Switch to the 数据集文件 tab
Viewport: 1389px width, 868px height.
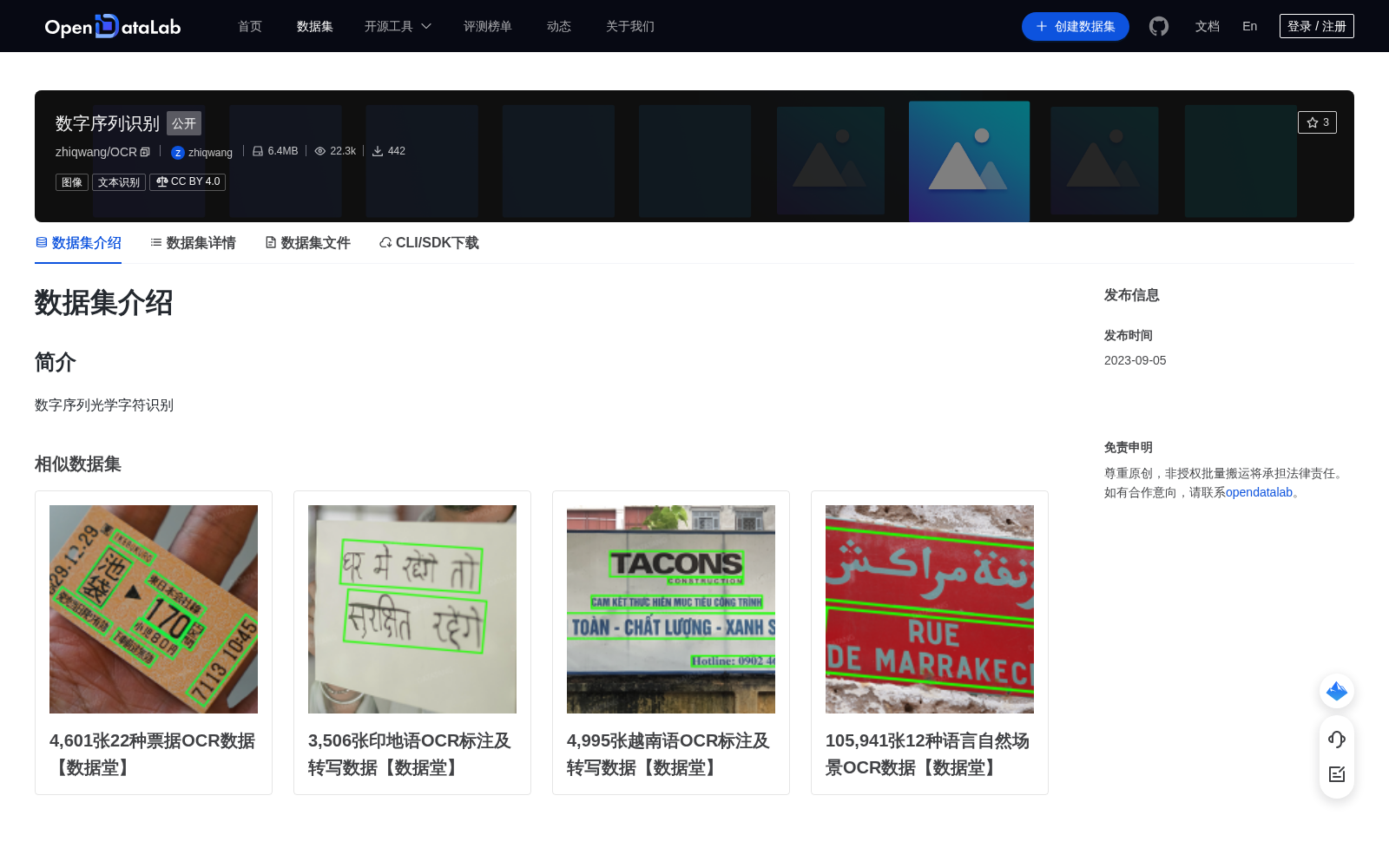tap(307, 243)
